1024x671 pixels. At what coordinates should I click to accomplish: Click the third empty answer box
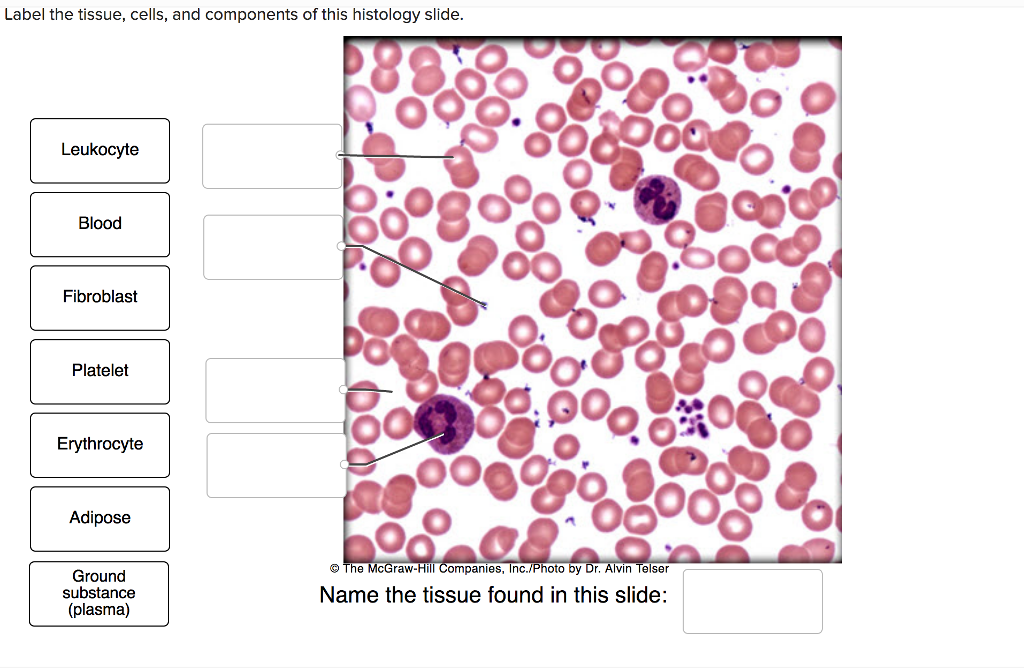[274, 390]
